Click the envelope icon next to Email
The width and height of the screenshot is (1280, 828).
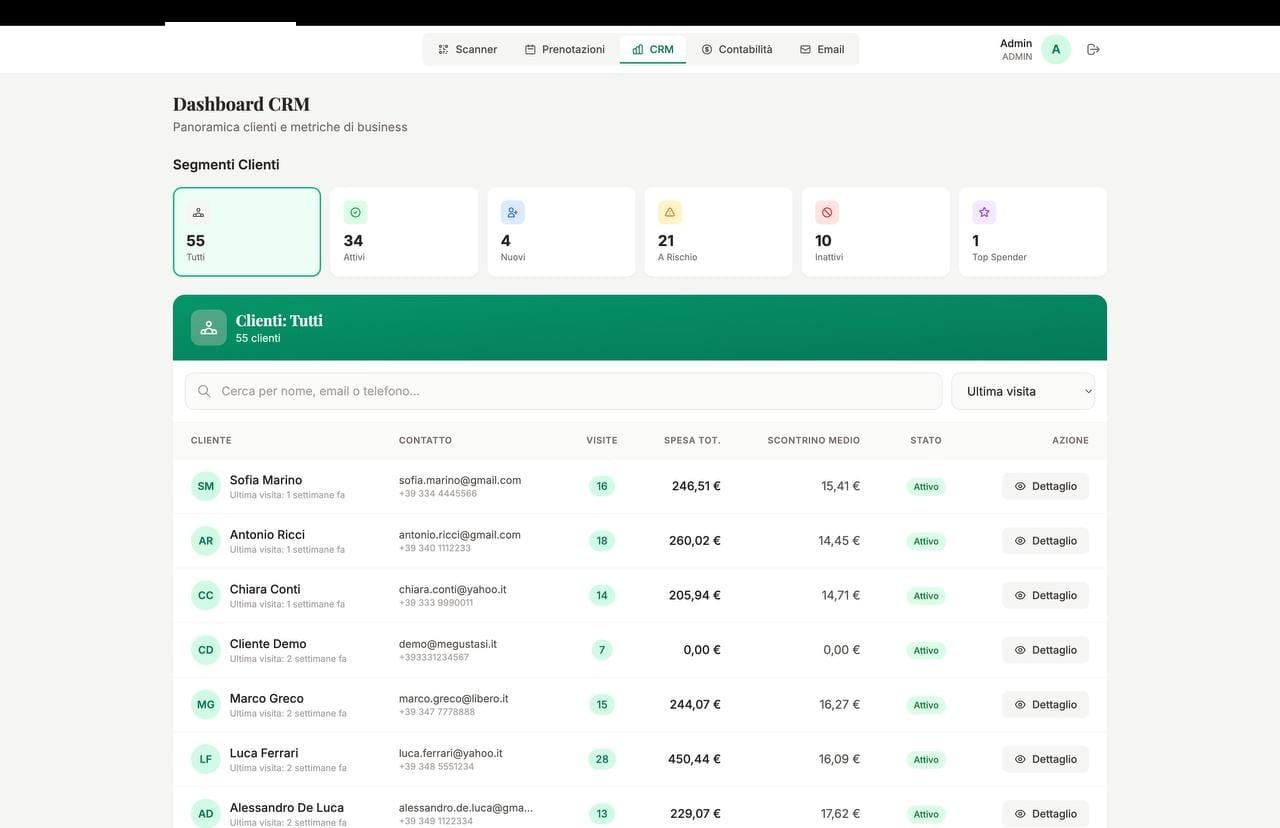[x=803, y=48]
